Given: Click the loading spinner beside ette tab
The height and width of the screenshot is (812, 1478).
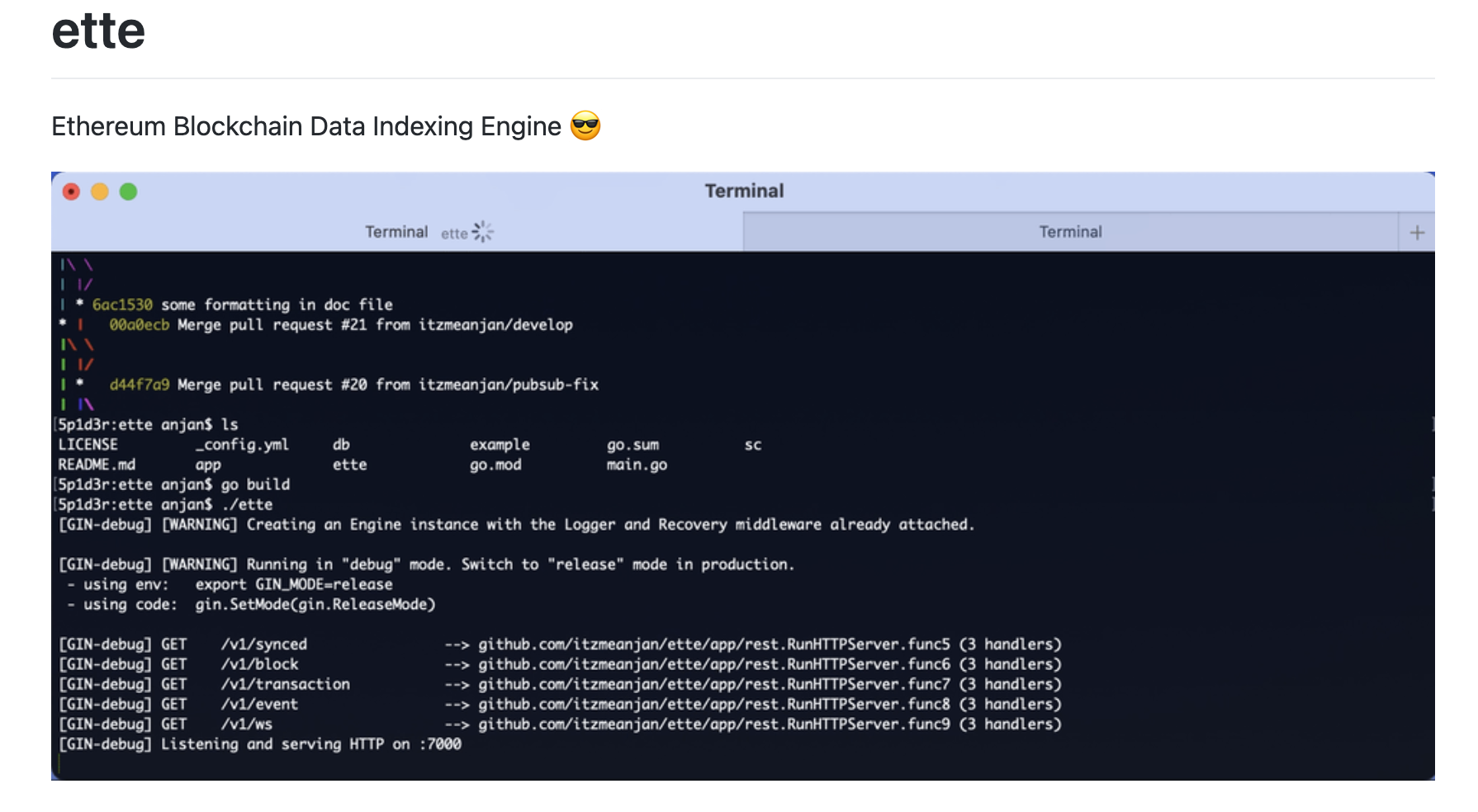Looking at the screenshot, I should click(x=483, y=231).
